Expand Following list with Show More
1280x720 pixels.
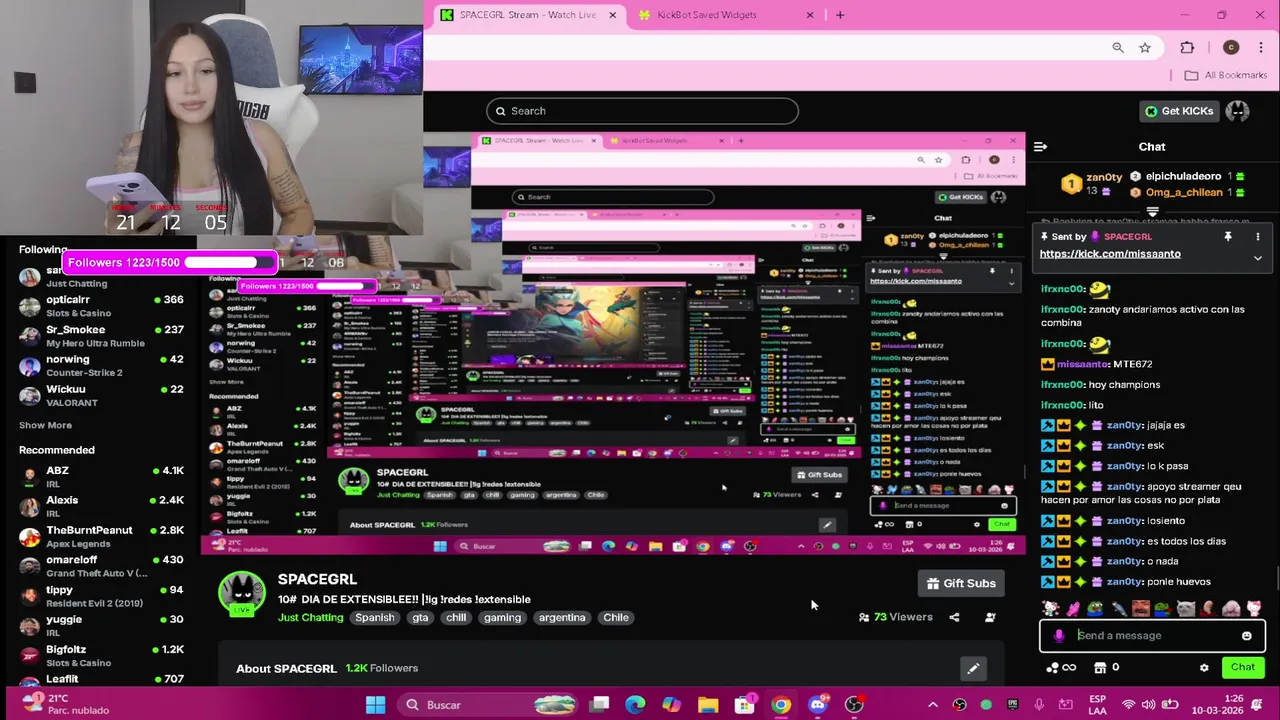45,426
